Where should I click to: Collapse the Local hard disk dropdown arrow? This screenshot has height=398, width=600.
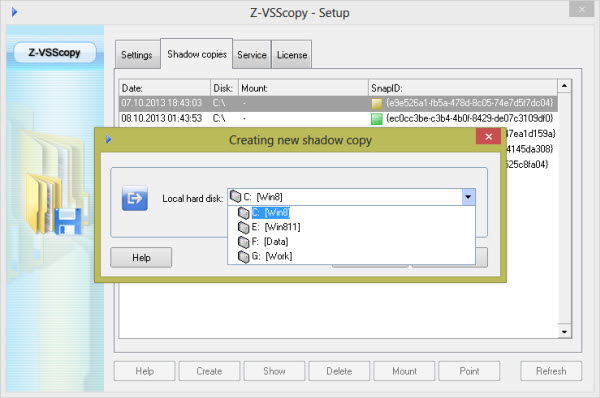(468, 197)
